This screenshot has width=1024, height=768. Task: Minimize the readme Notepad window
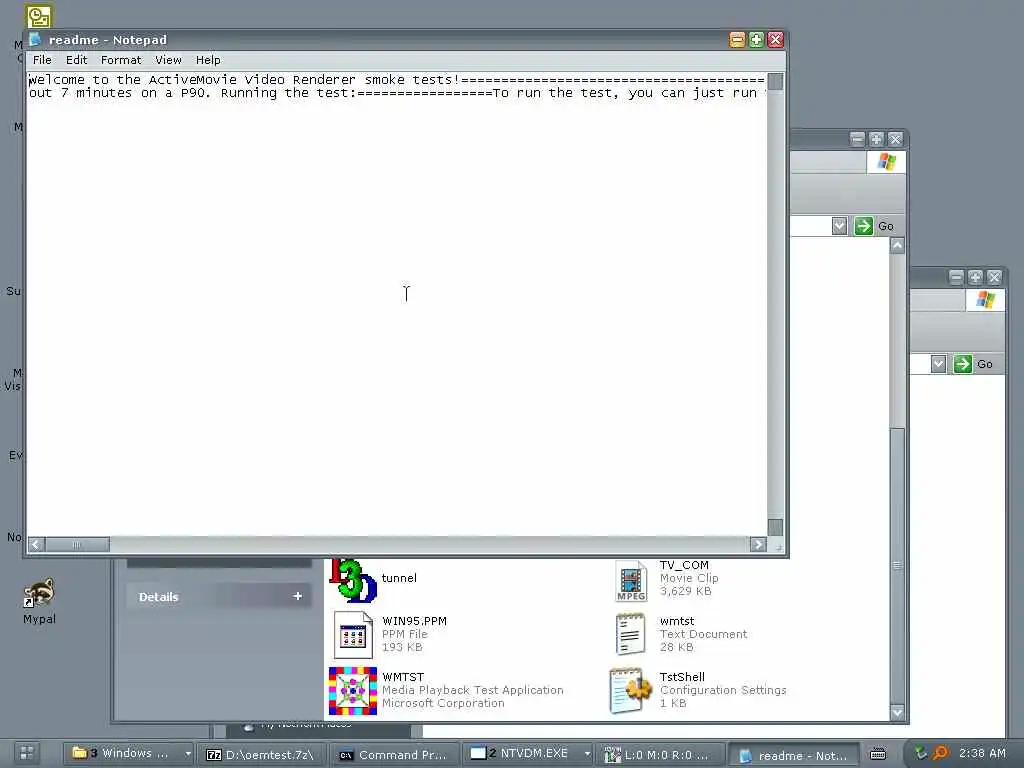(x=737, y=40)
